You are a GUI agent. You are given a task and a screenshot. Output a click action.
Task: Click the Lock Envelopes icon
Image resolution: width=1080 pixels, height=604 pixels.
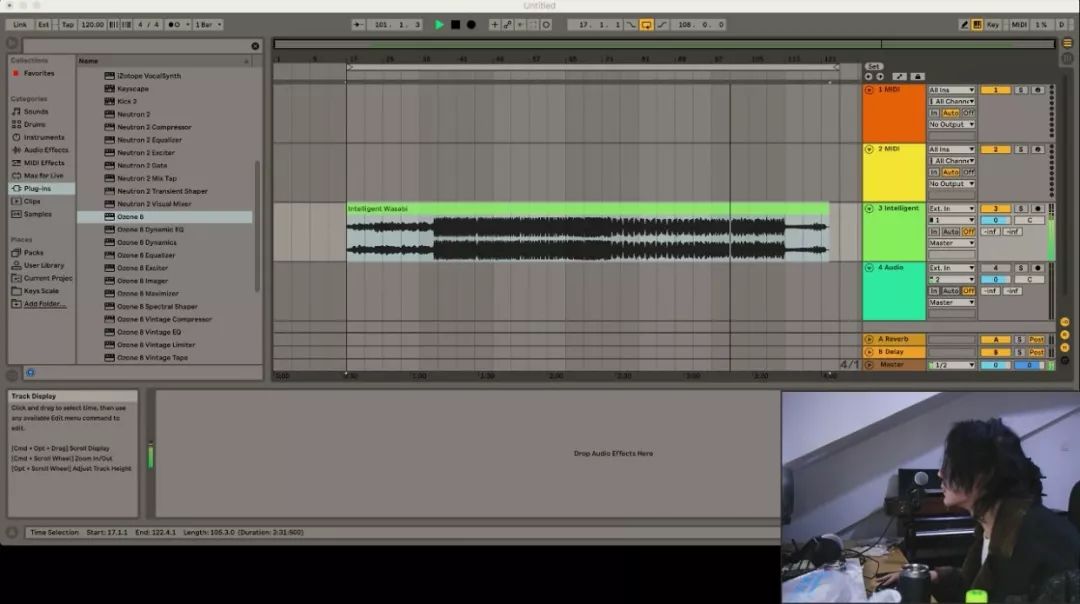tap(917, 76)
